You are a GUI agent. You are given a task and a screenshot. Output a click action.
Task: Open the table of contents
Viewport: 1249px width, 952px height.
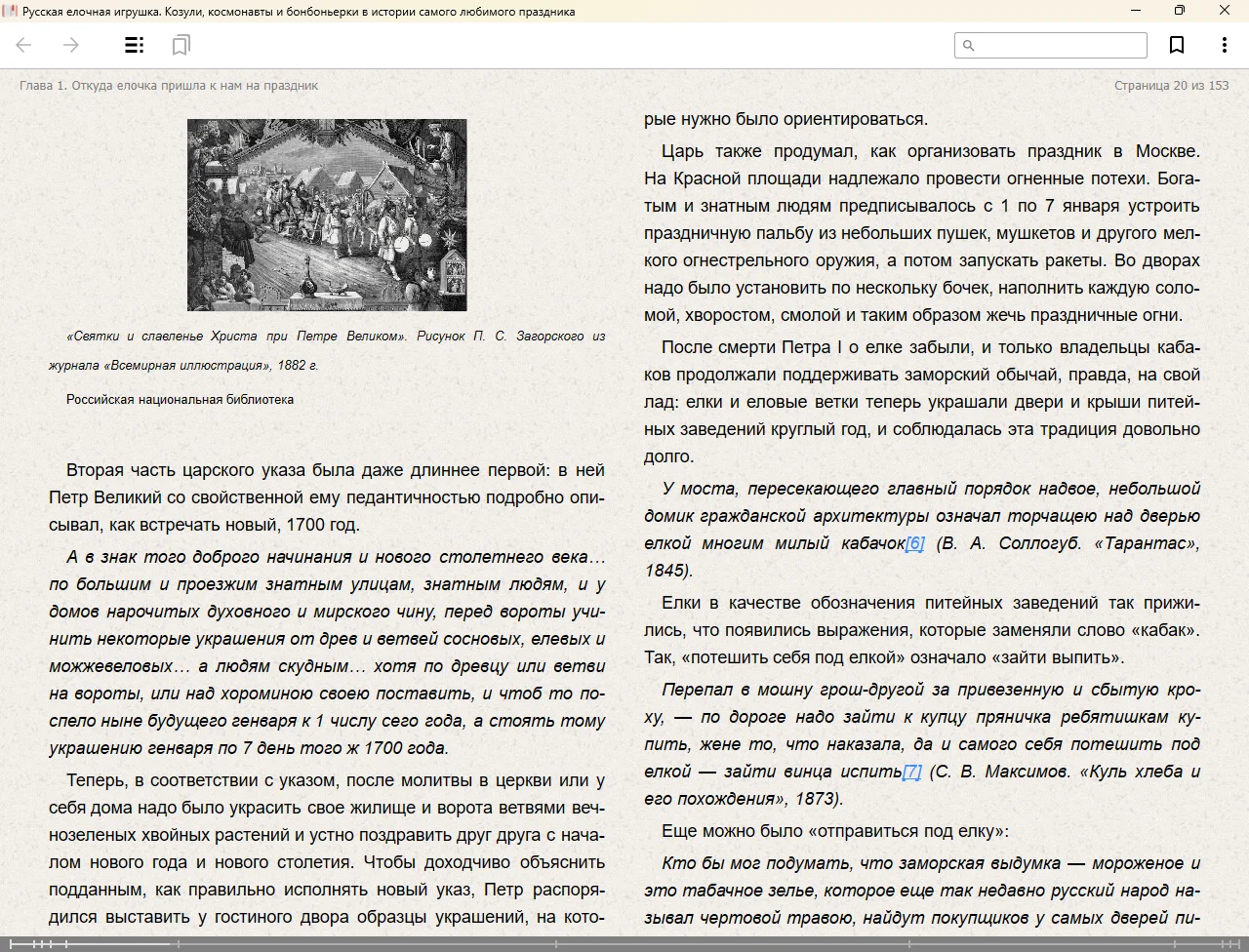[x=134, y=45]
